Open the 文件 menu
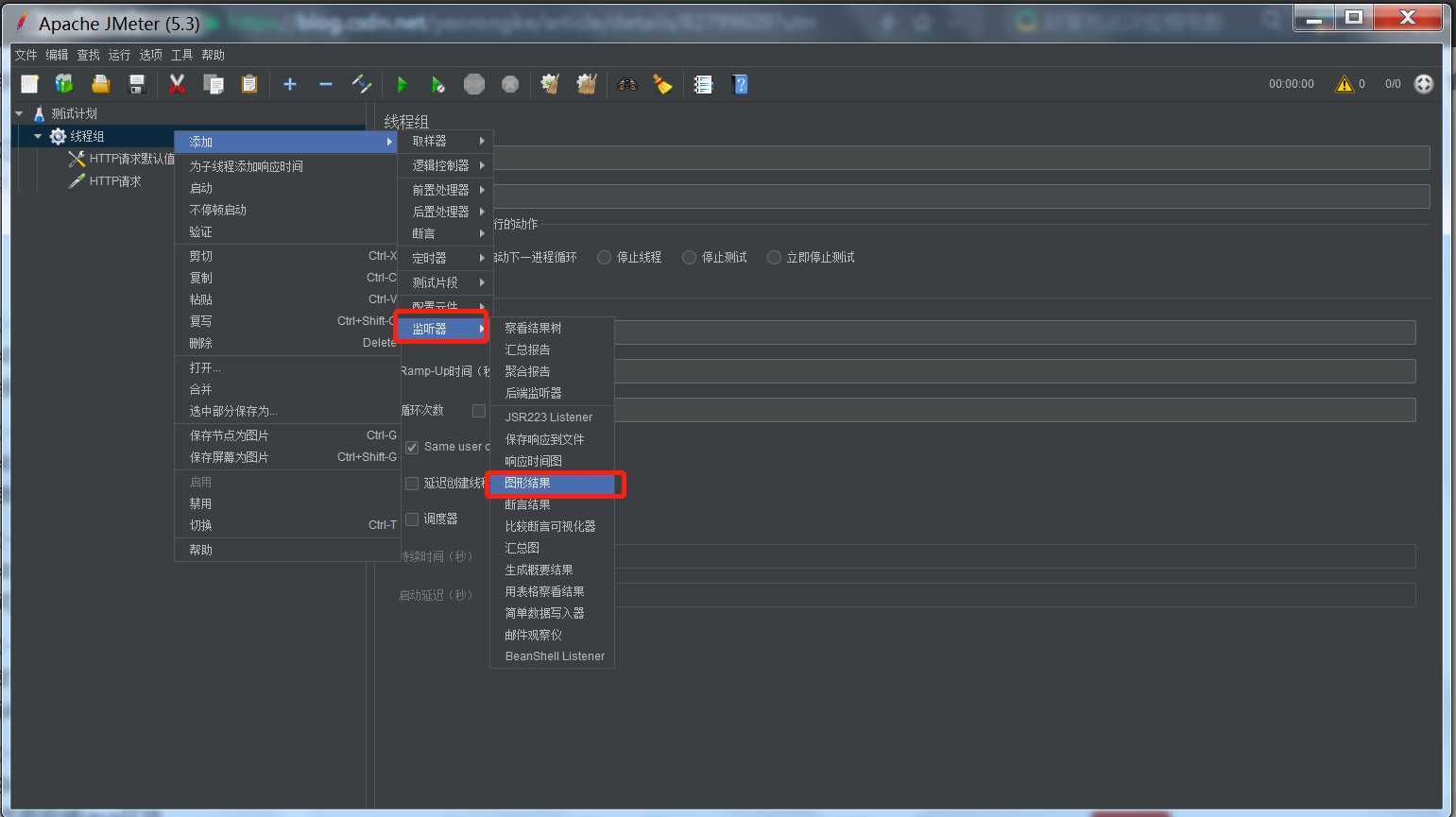1456x817 pixels. pyautogui.click(x=26, y=55)
